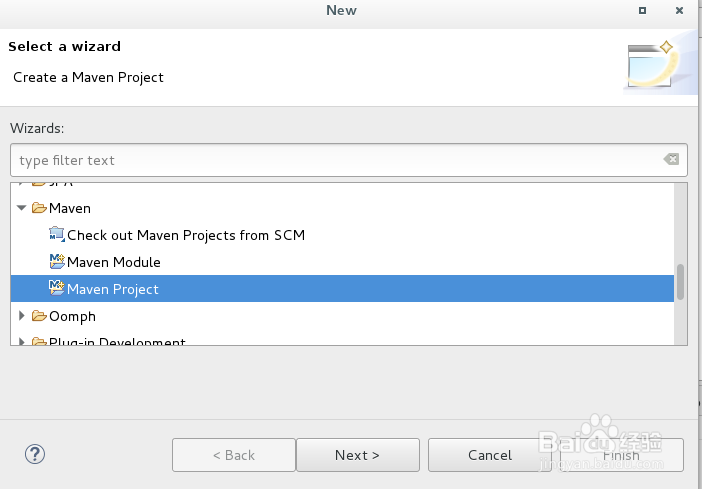Image resolution: width=702 pixels, height=489 pixels.
Task: Click the Maven Module icon
Action: click(x=56, y=262)
